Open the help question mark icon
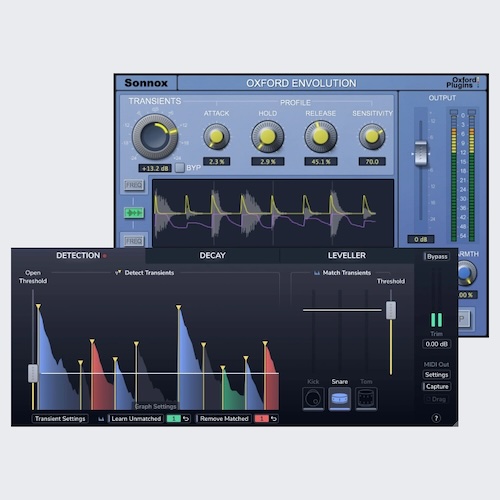 pos(436,418)
